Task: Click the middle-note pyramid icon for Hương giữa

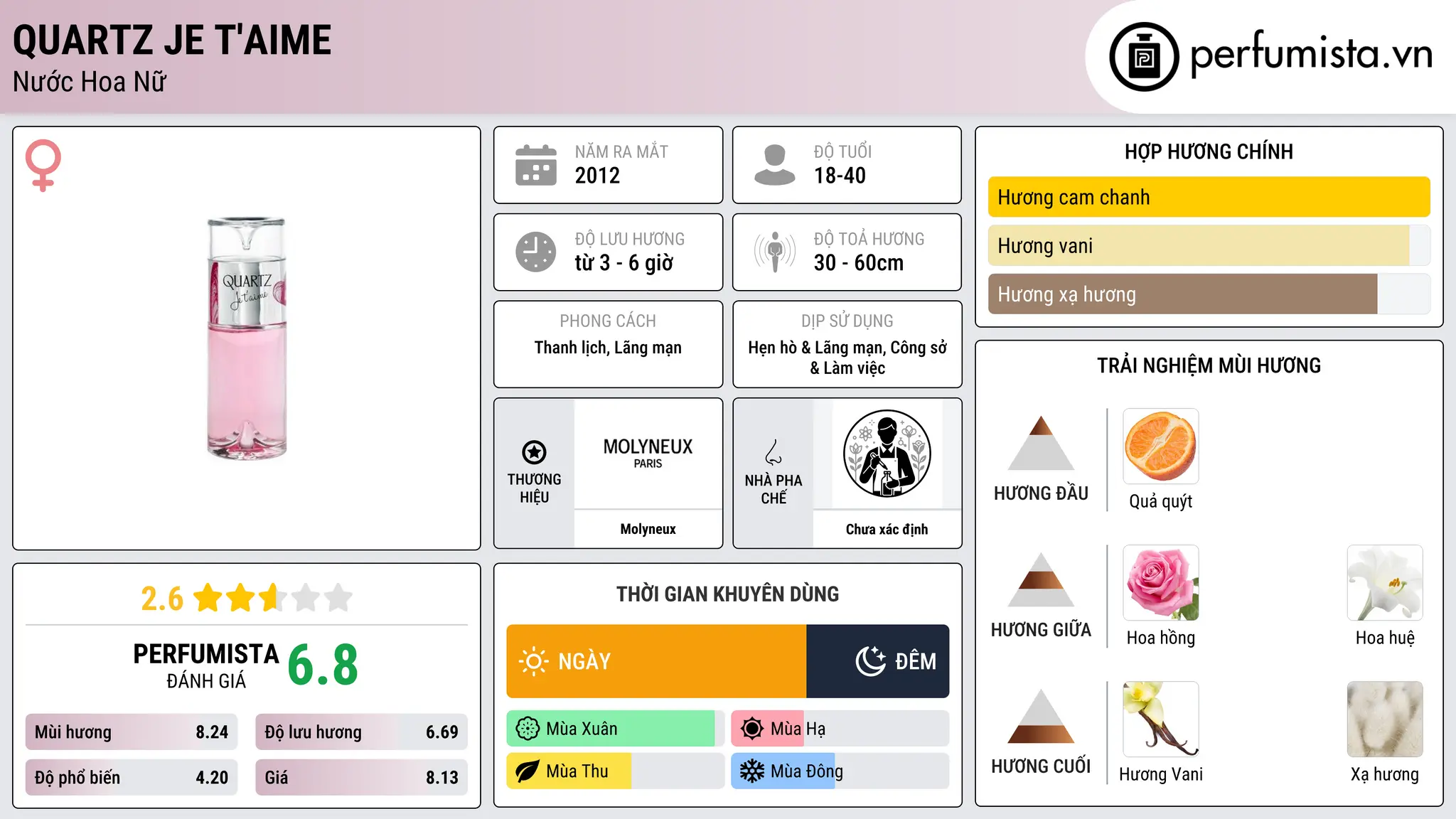Action: [x=1041, y=579]
